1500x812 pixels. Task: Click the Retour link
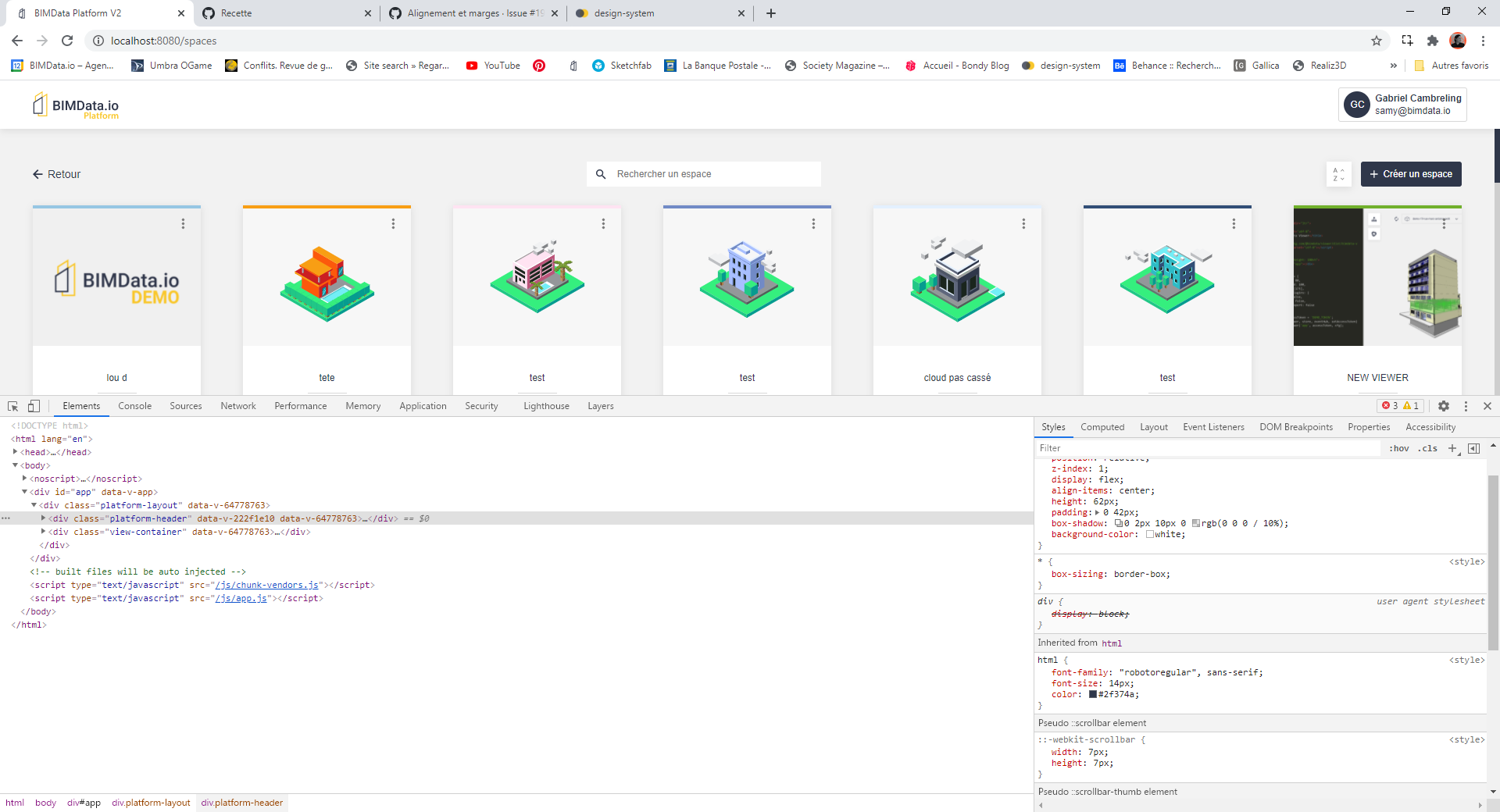pyautogui.click(x=55, y=174)
